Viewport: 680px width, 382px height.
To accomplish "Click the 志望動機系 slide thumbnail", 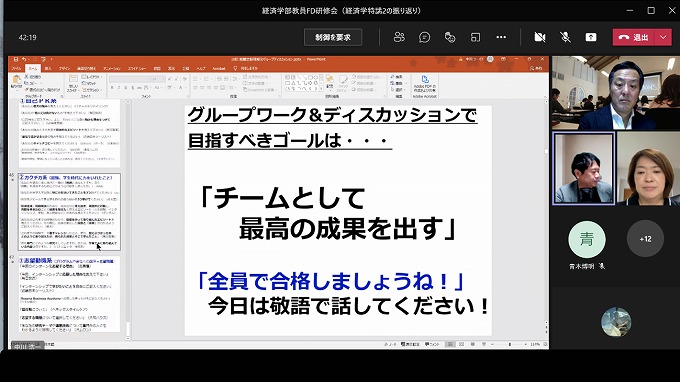I will click(69, 295).
